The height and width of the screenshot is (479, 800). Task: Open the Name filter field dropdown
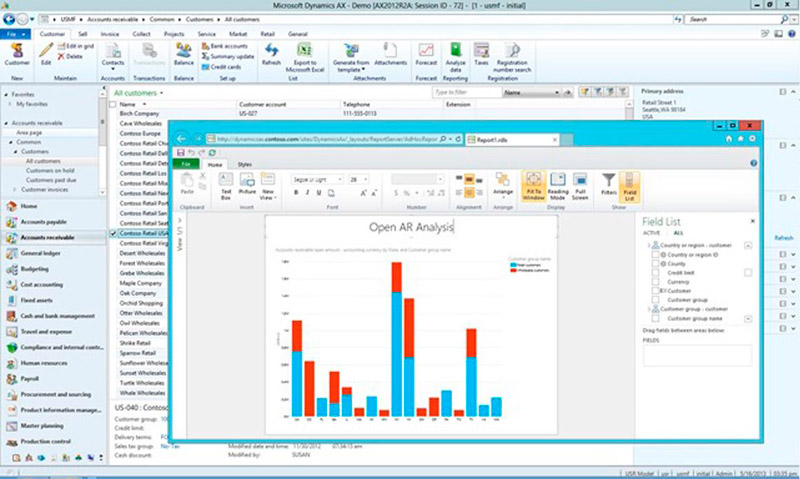tap(556, 93)
